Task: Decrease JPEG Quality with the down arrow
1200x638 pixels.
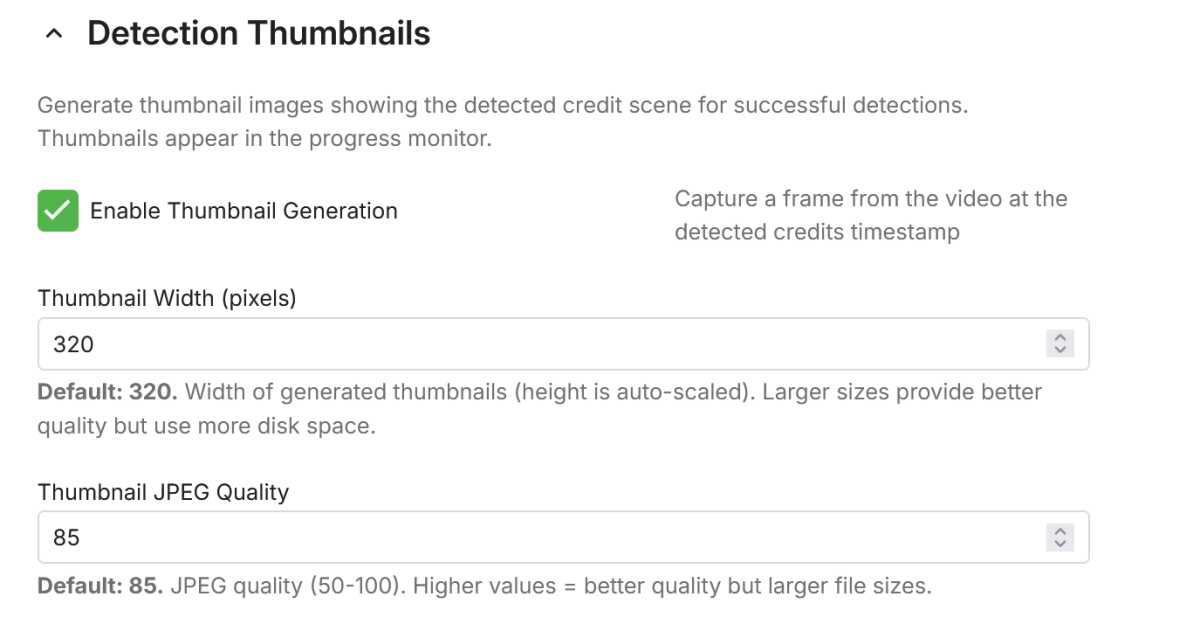Action: click(1059, 544)
